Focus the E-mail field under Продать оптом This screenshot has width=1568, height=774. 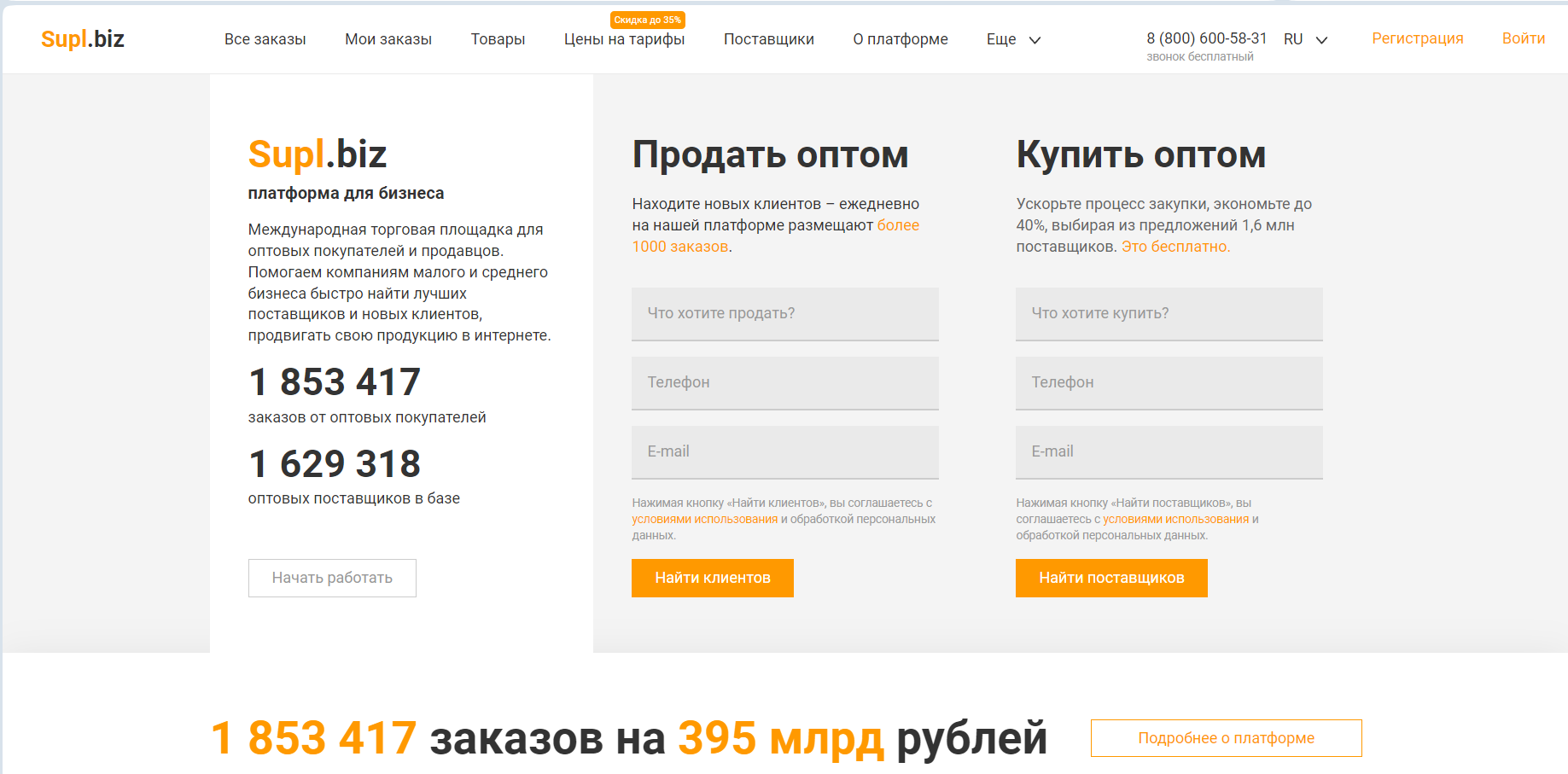click(785, 452)
